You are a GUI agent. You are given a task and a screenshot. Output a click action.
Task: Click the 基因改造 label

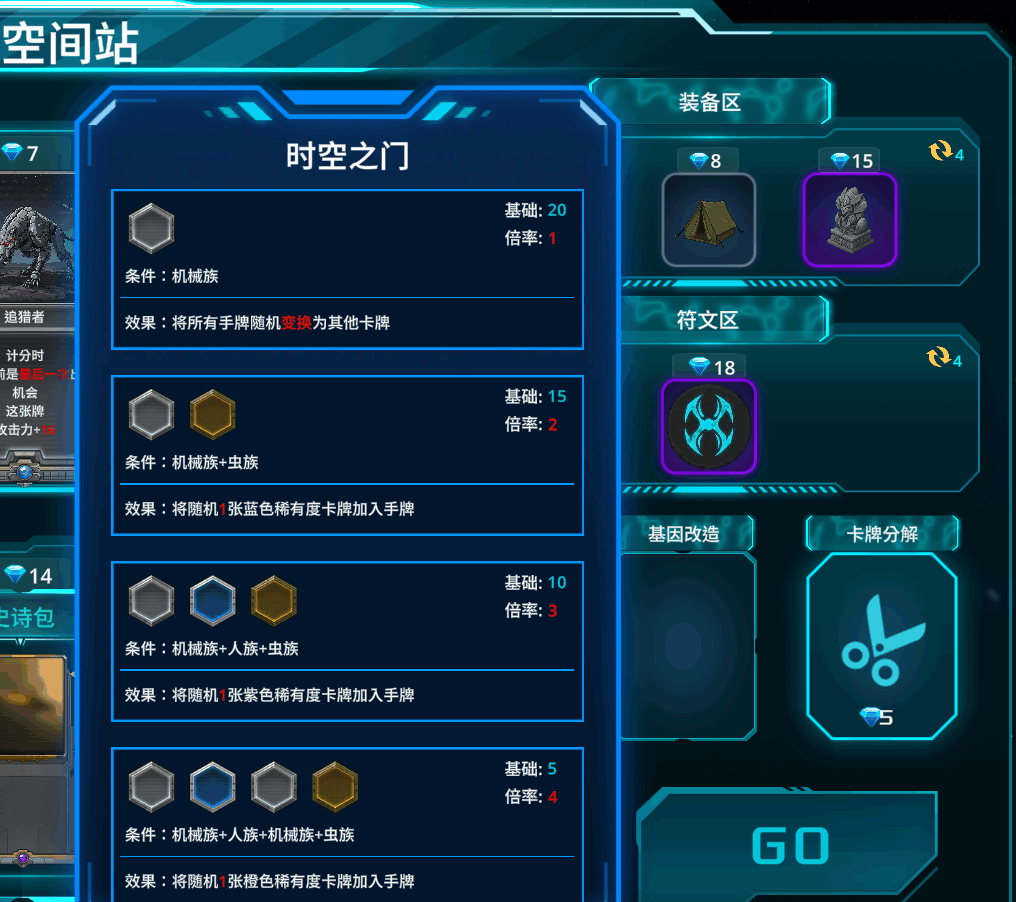[x=684, y=534]
